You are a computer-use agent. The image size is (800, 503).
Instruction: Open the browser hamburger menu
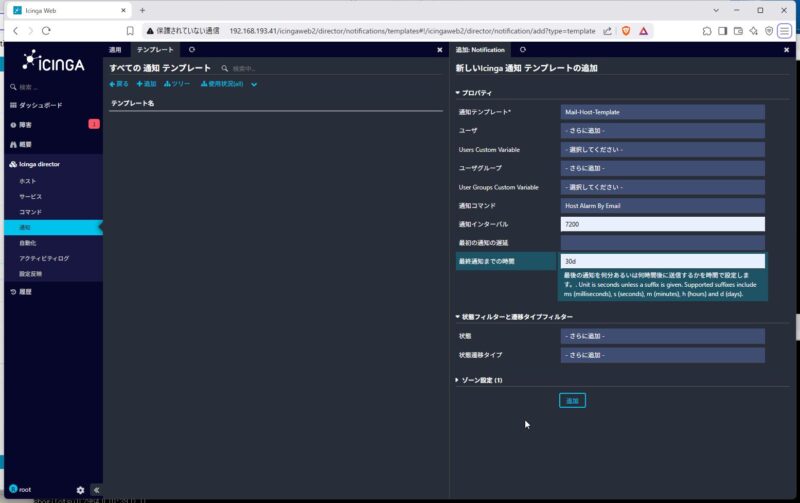pyautogui.click(x=784, y=31)
